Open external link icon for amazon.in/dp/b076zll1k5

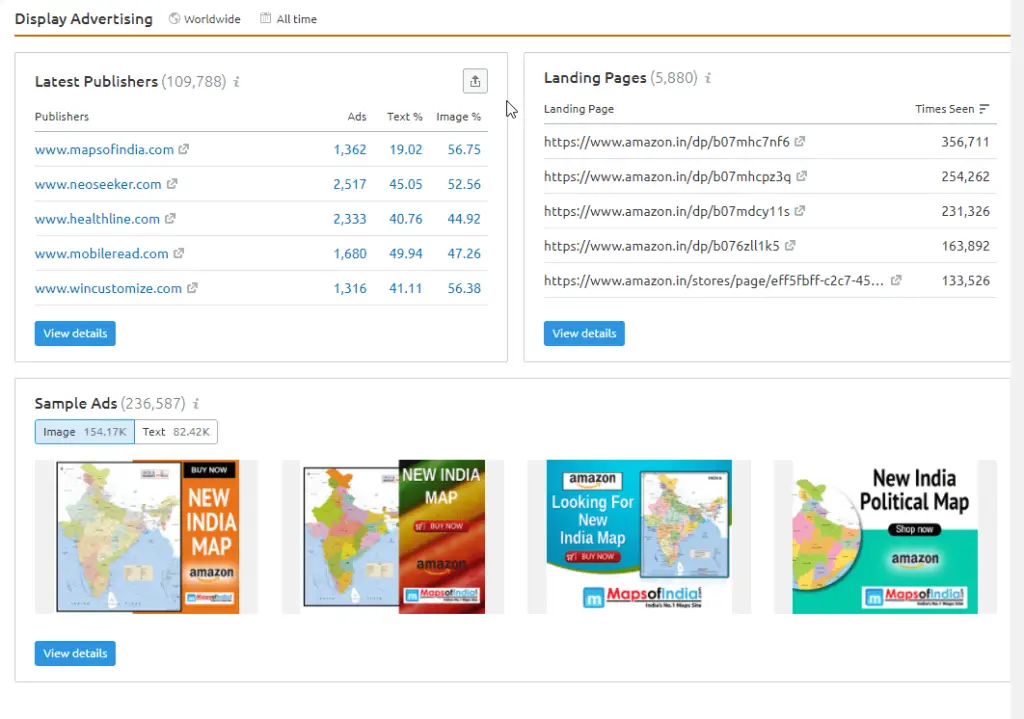point(790,245)
